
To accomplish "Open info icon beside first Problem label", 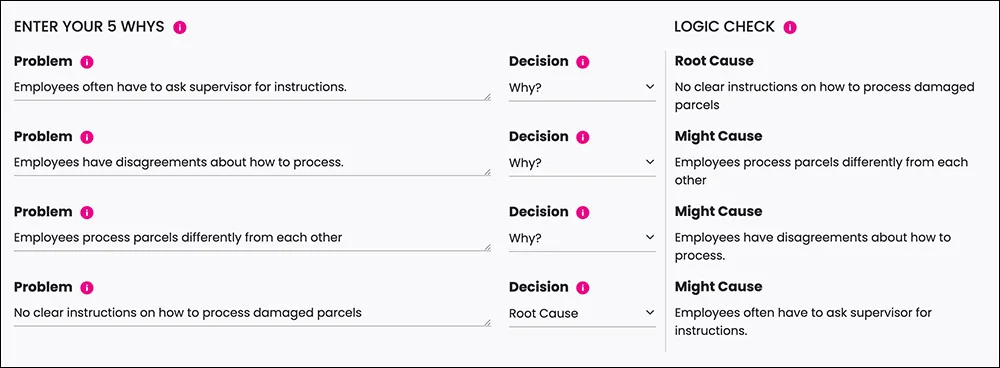I will (x=87, y=63).
